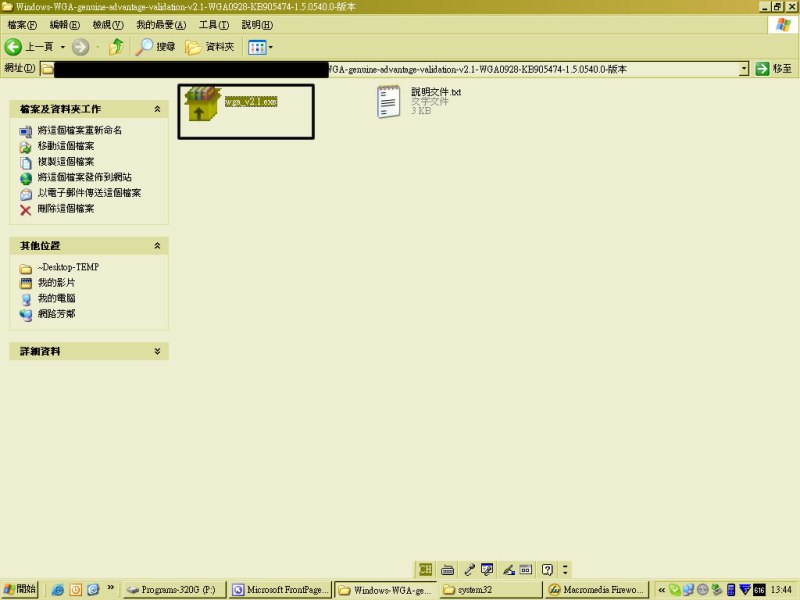
Task: Click the email envelope icon in tasks
Action: pos(26,194)
